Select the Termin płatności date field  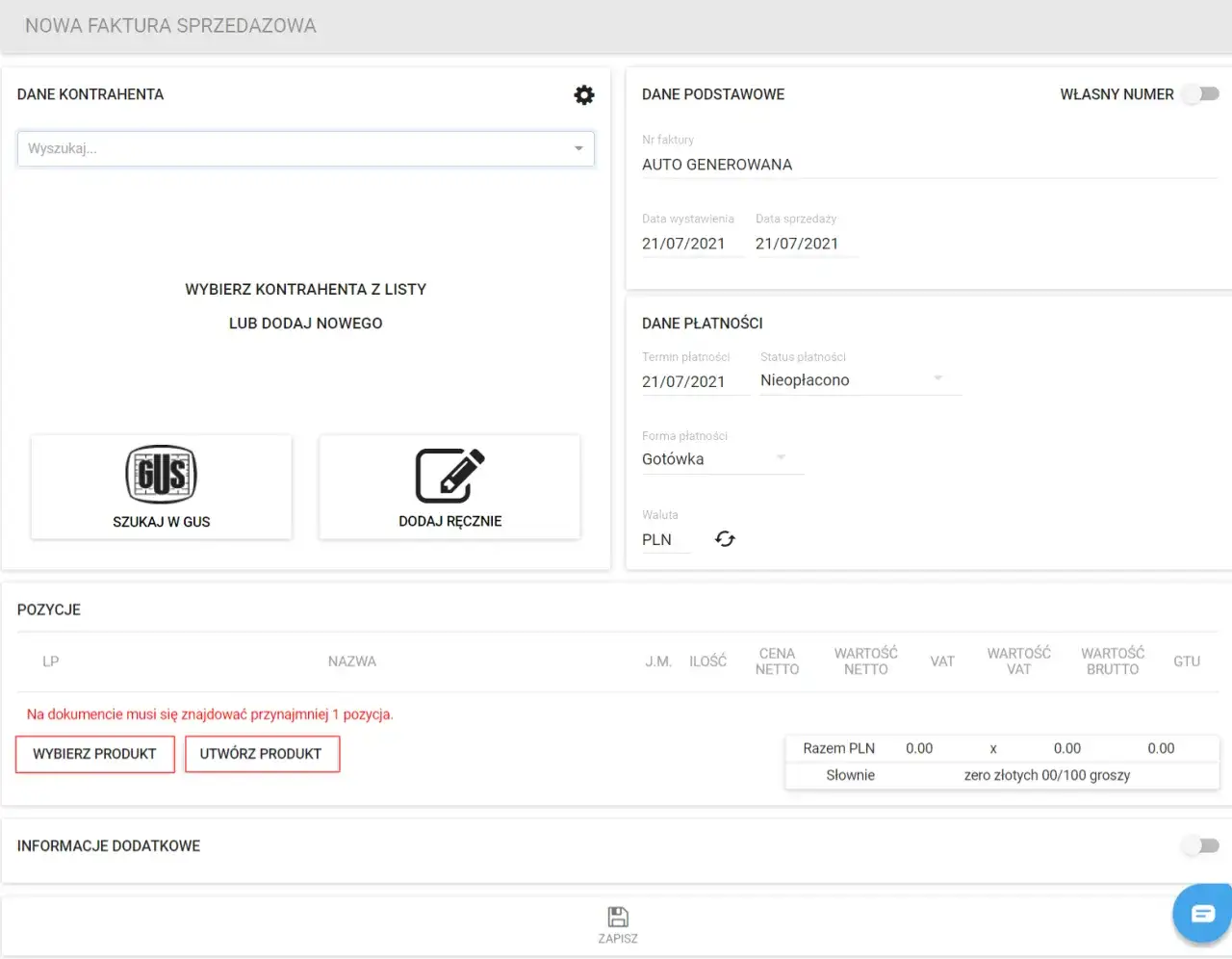click(x=695, y=381)
